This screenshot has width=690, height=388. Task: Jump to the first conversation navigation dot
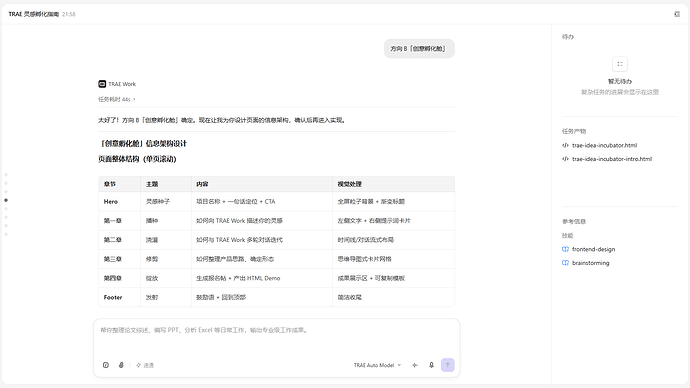click(6, 175)
